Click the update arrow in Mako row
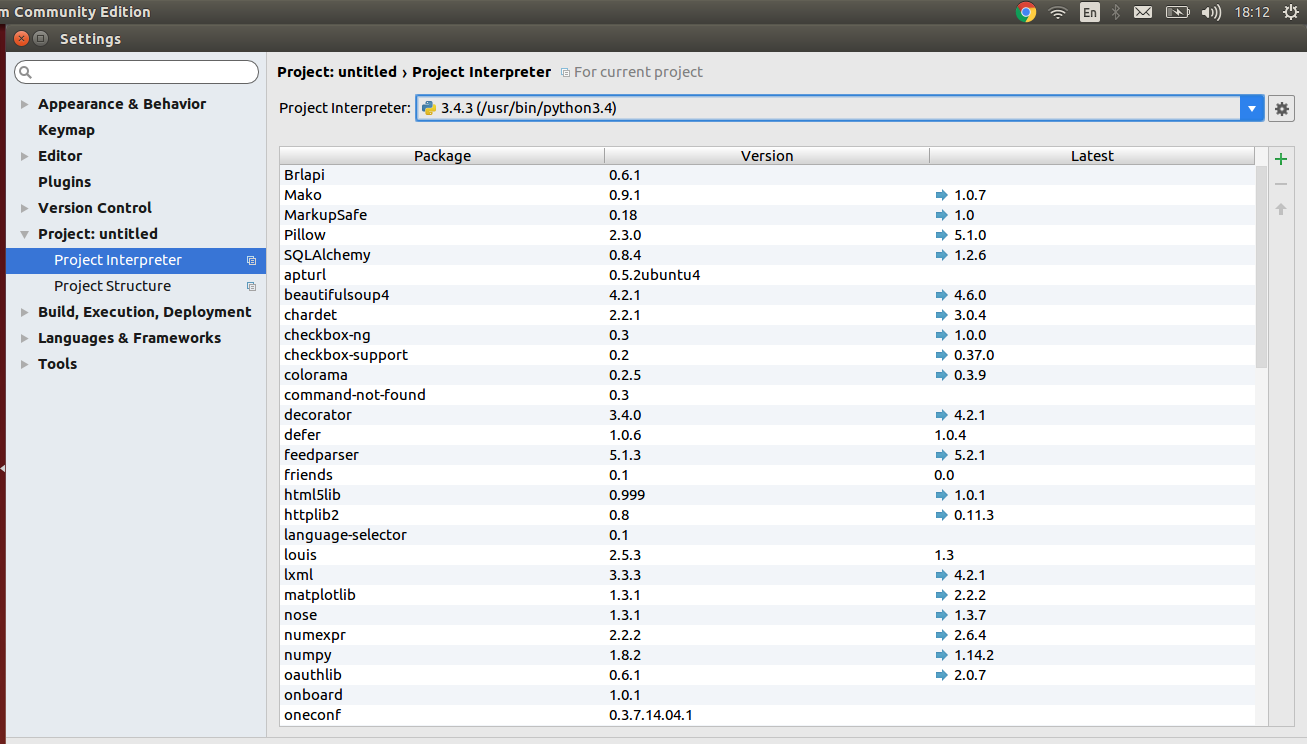Screen dimensions: 1307x744 [x=941, y=195]
